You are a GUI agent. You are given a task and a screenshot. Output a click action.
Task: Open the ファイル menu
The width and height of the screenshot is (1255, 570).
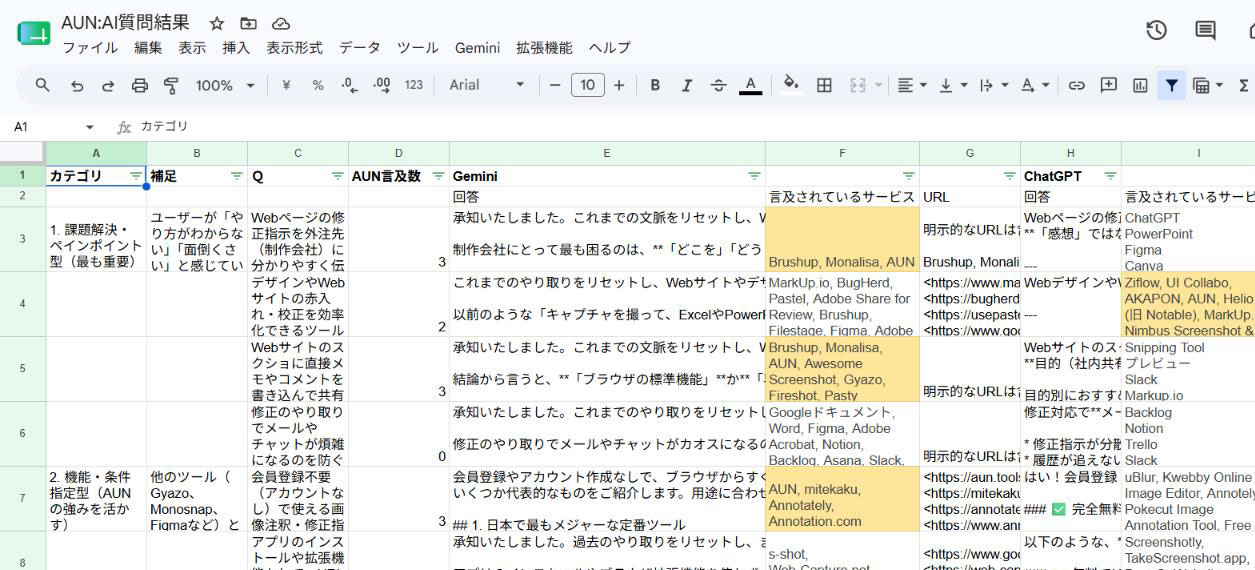(90, 47)
